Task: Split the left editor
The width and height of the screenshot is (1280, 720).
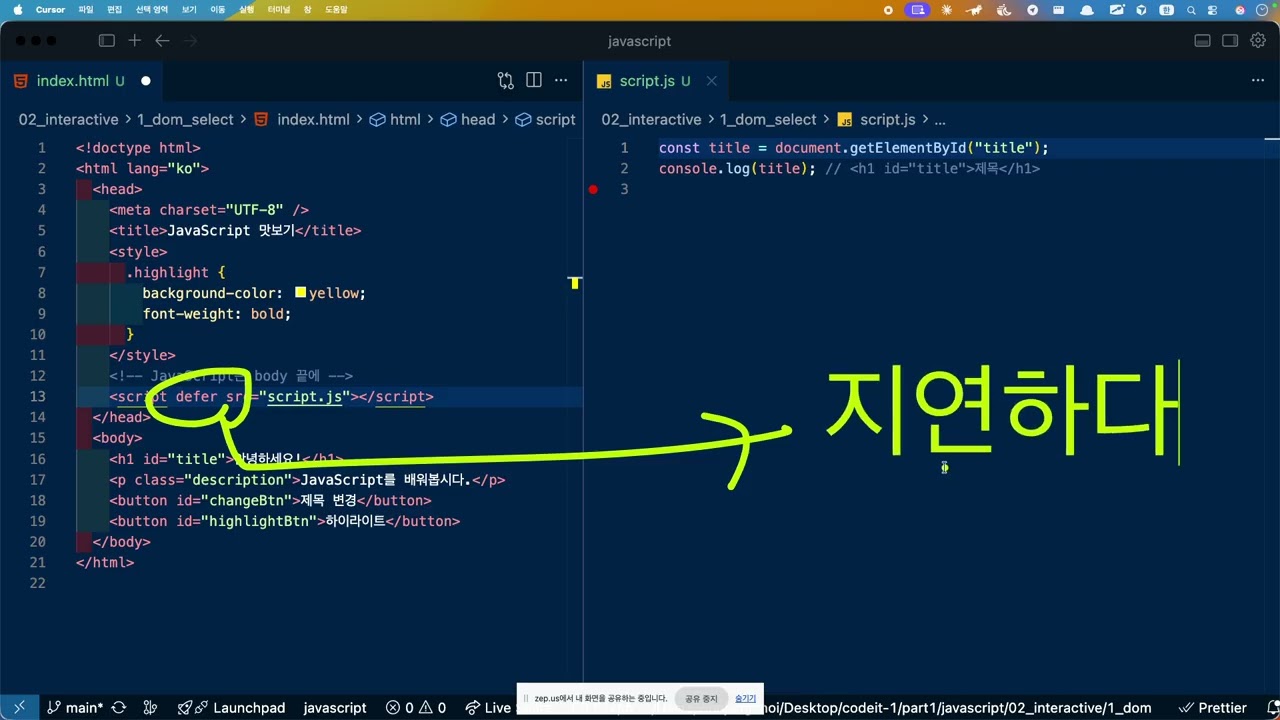Action: [x=534, y=81]
